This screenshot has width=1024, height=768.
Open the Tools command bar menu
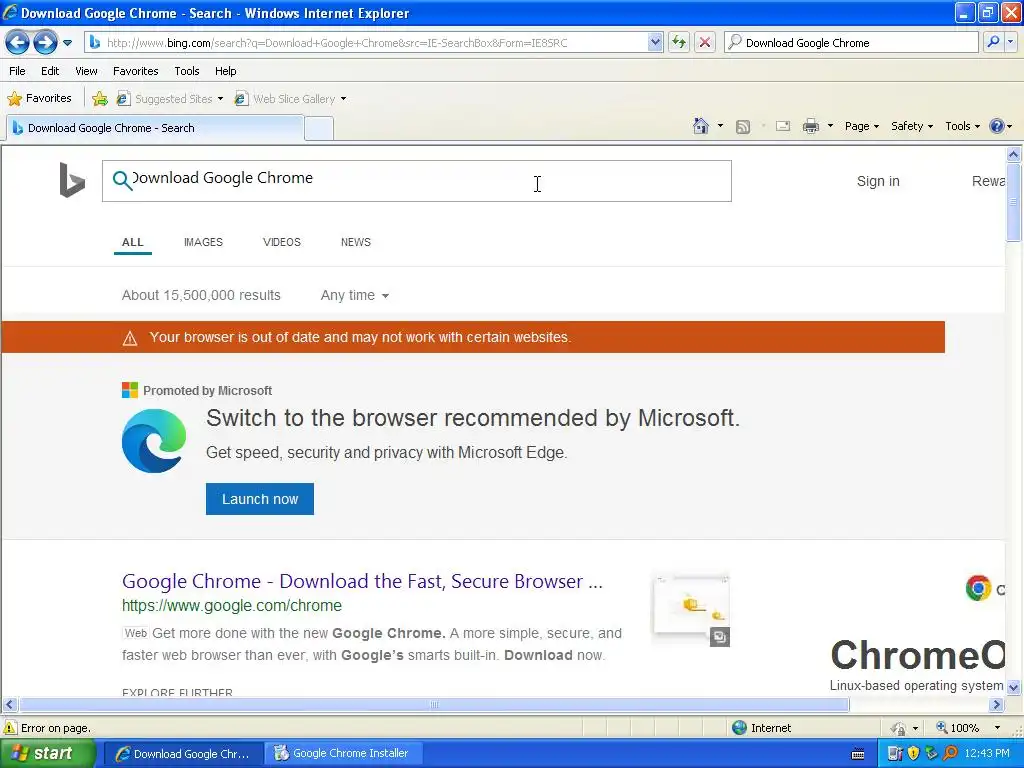point(963,126)
